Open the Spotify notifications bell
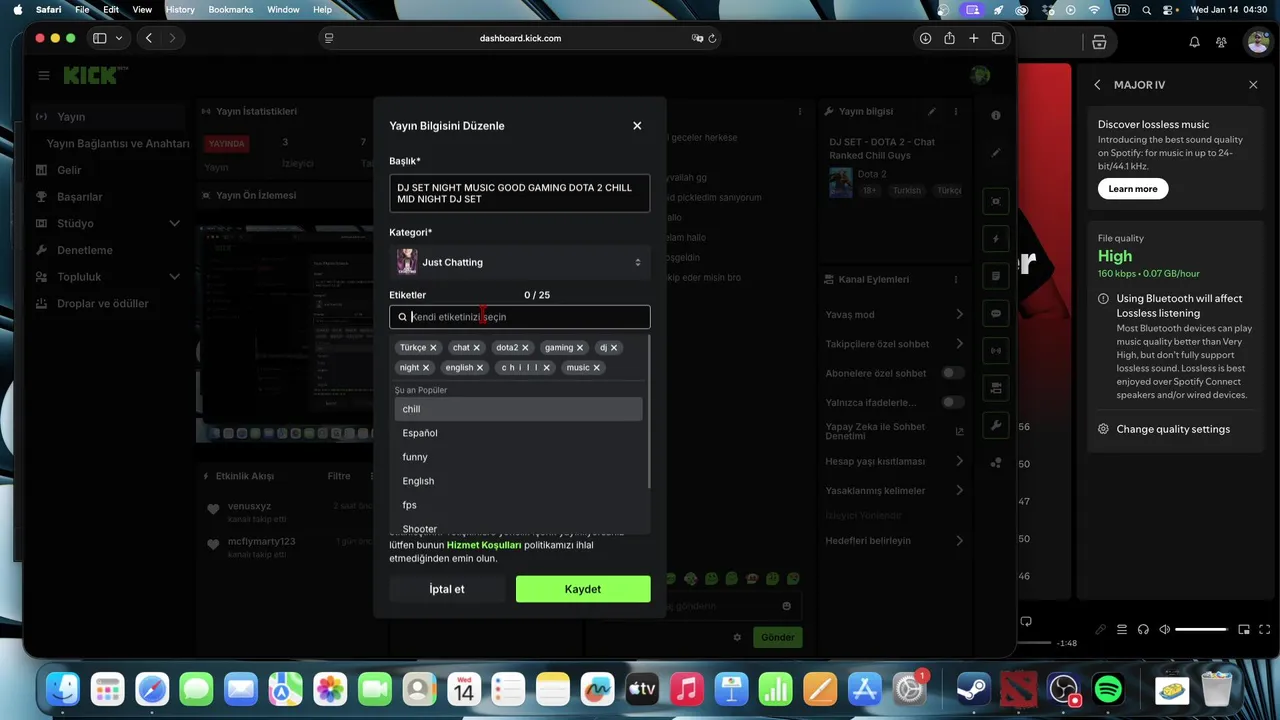This screenshot has width=1280, height=720. pyautogui.click(x=1194, y=42)
